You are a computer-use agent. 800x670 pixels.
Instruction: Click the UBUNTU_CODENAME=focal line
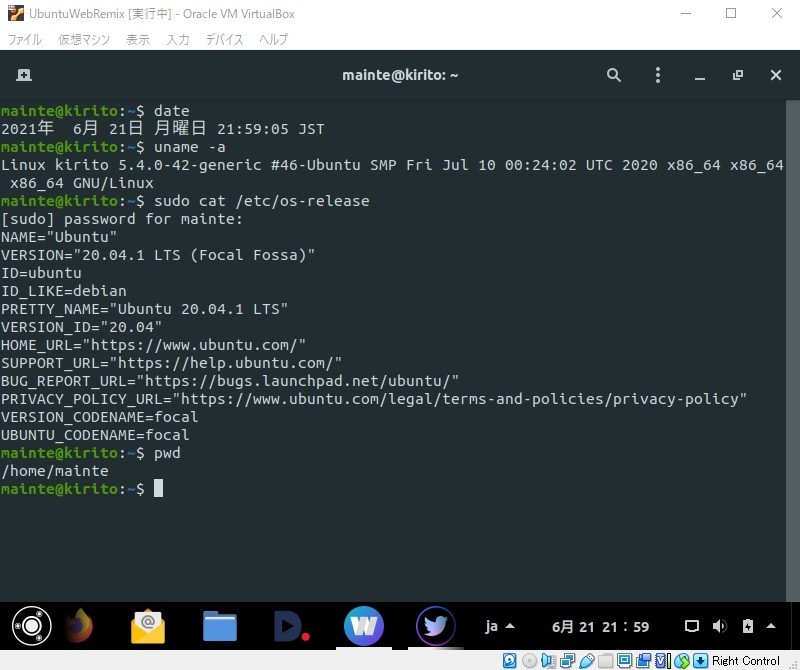coord(95,435)
